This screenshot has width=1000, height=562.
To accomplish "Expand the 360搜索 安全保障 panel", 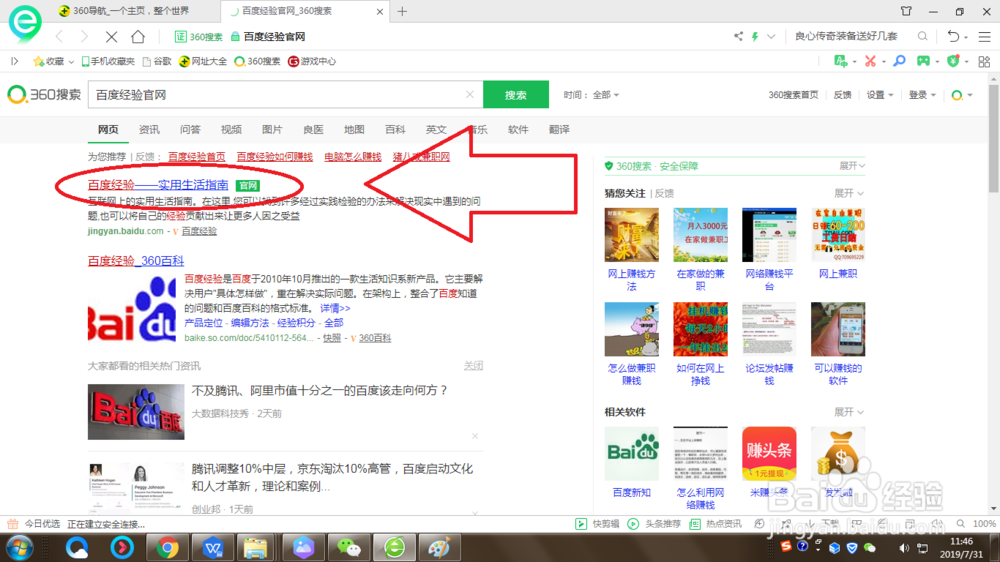I will [852, 166].
